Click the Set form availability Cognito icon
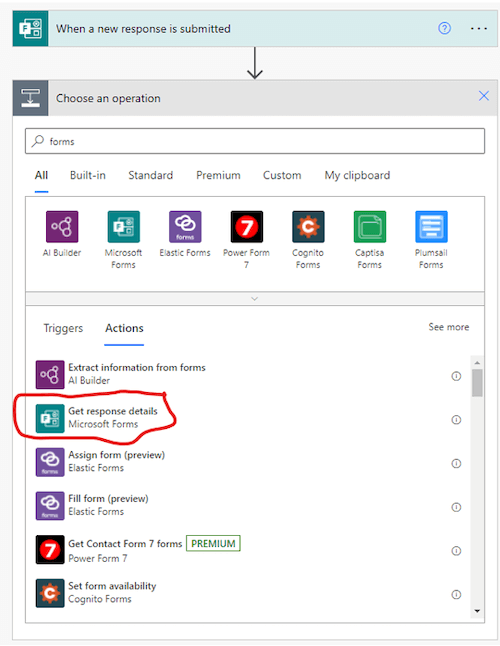500x646 pixels. click(50, 593)
